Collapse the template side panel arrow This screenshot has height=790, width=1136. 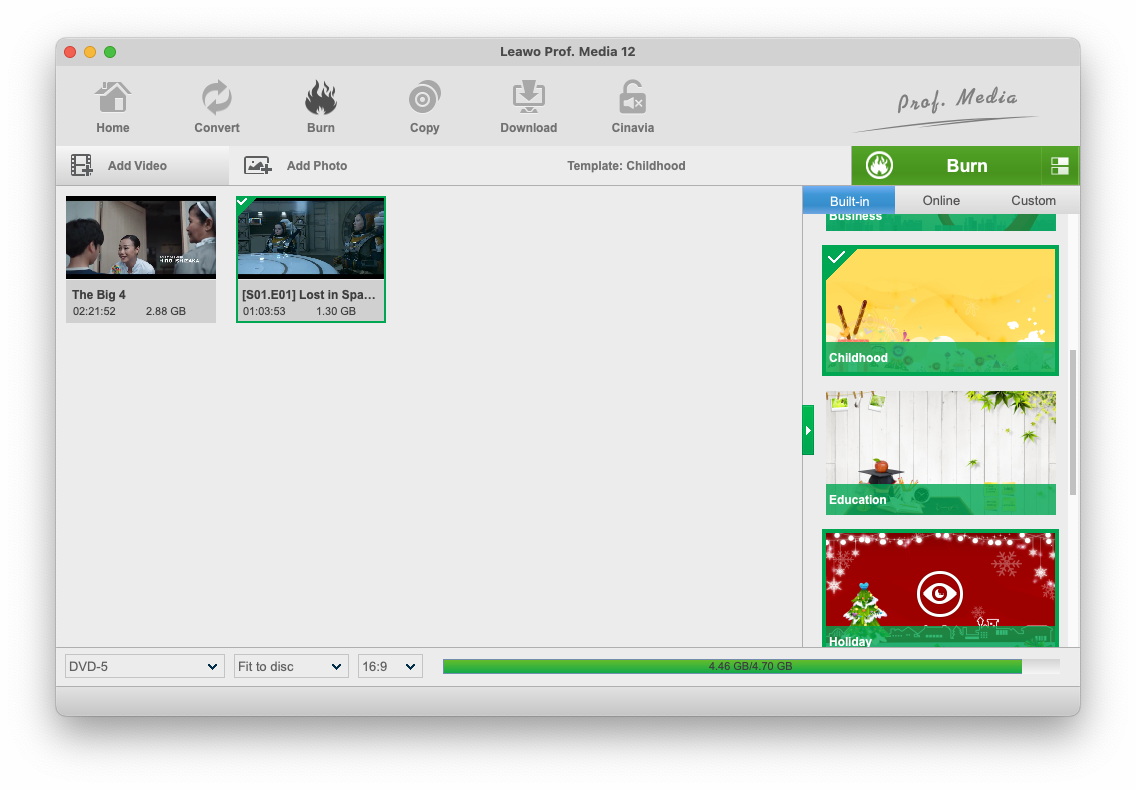coord(808,431)
